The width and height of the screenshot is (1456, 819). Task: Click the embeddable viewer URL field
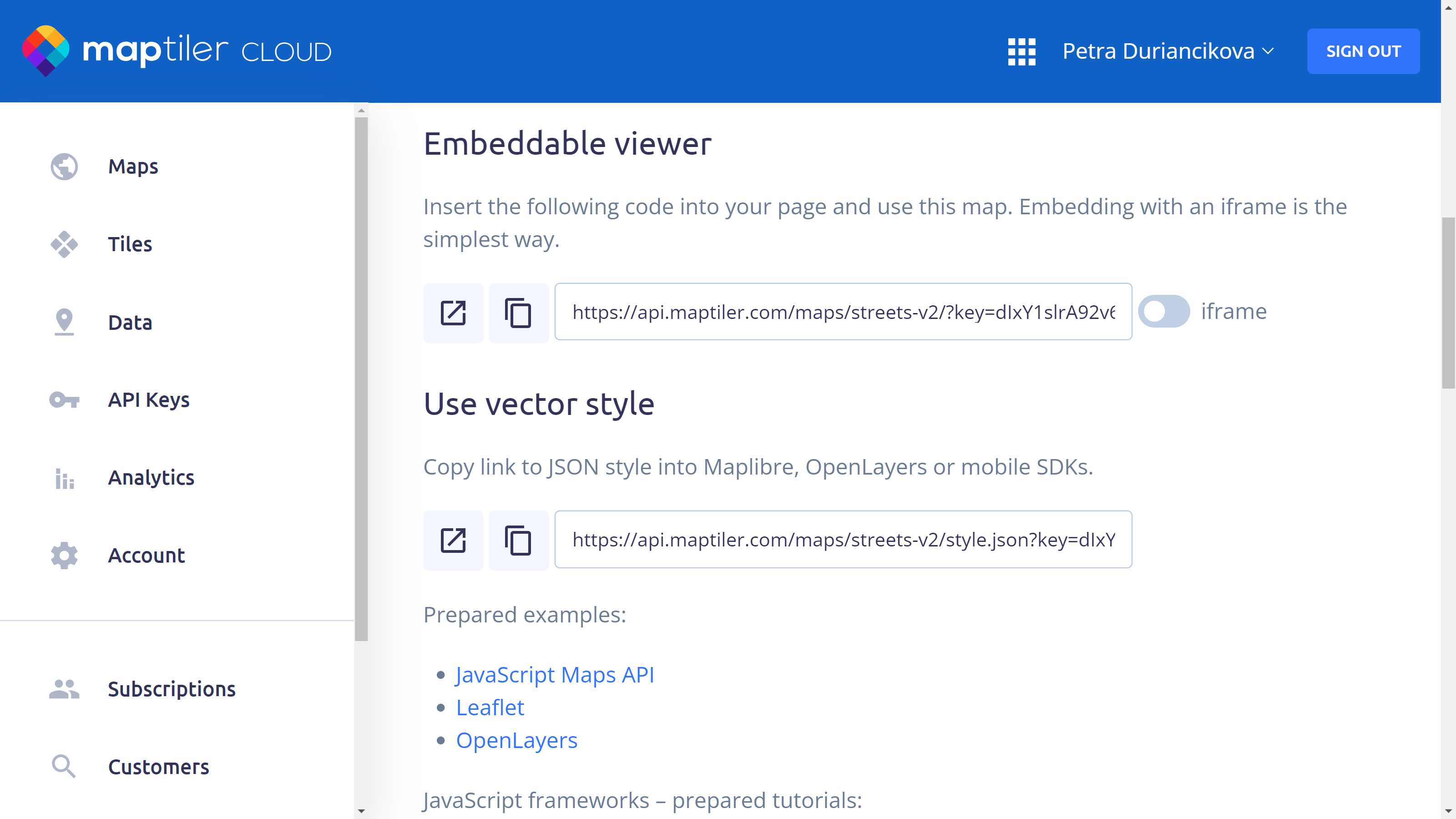click(x=843, y=312)
